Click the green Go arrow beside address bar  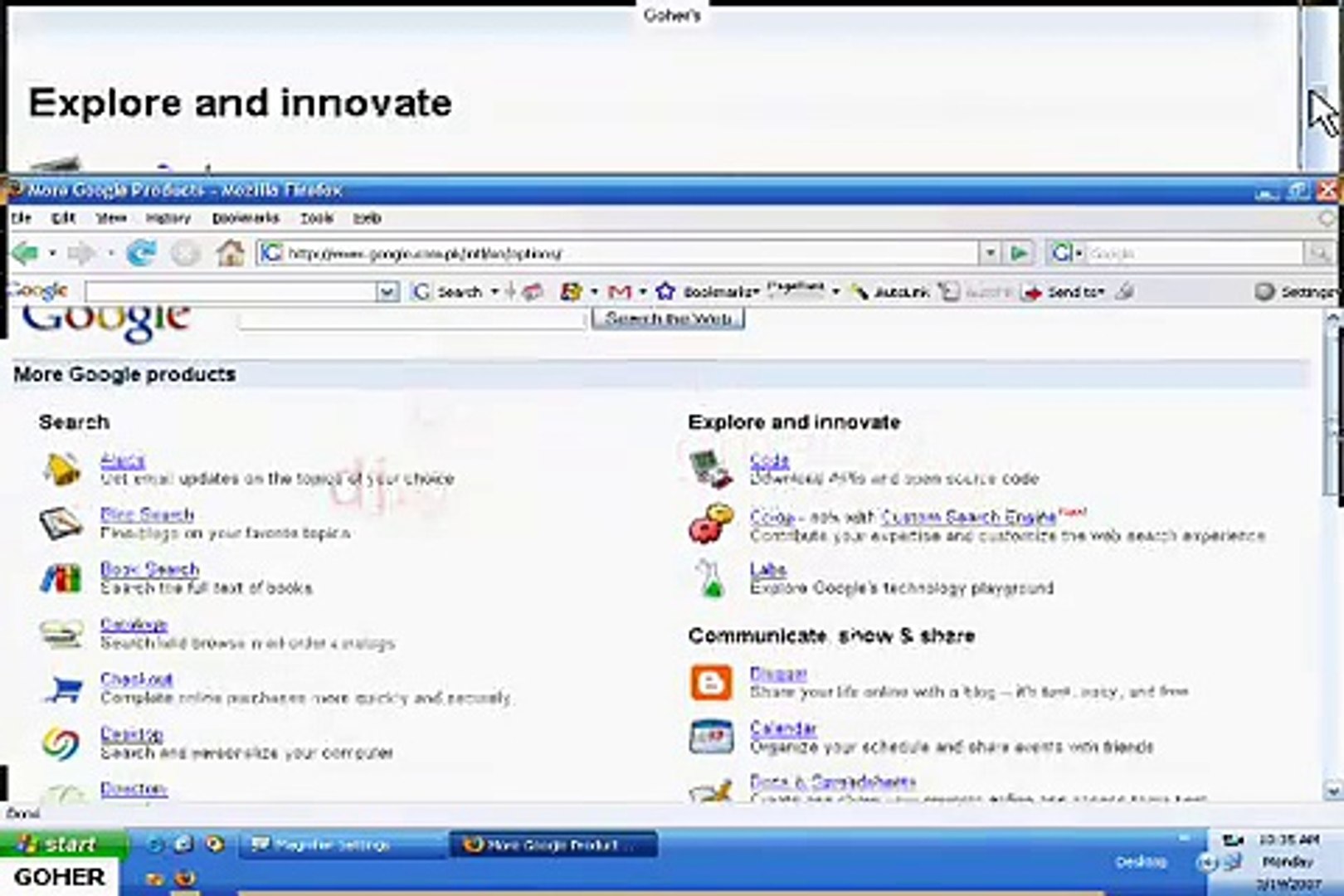1020,252
